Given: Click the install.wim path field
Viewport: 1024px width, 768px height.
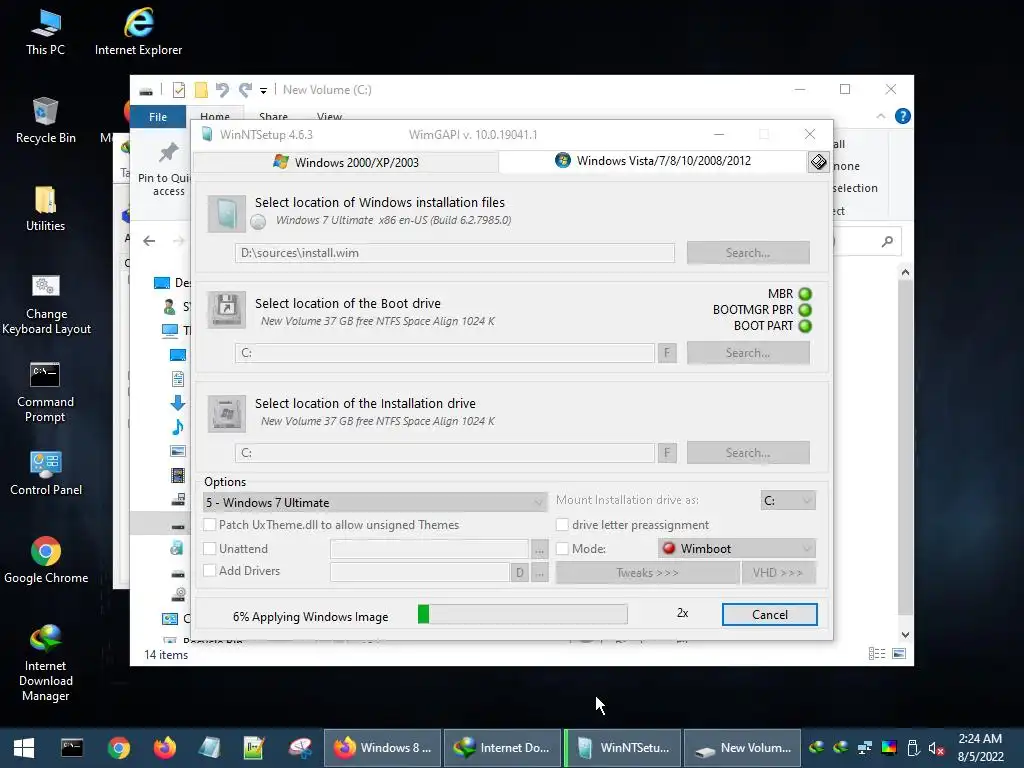Looking at the screenshot, I should click(x=455, y=253).
